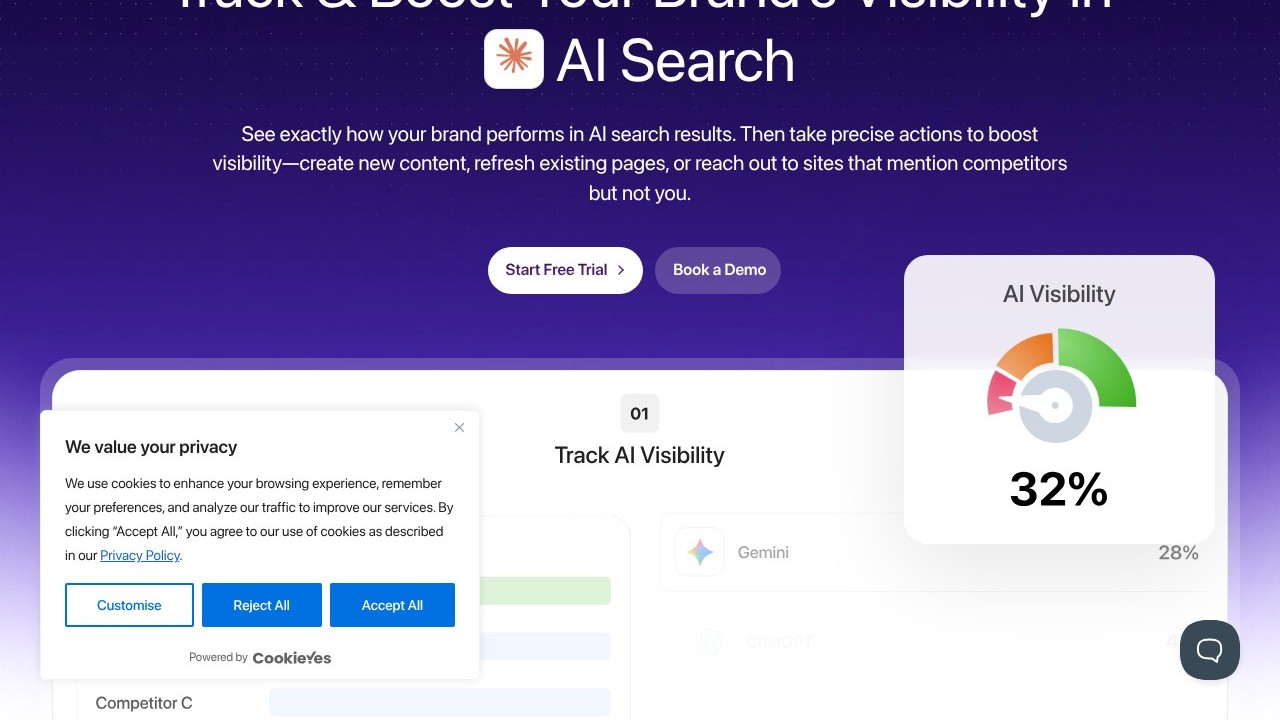Click the faded ChatGPT logo icon

point(709,641)
